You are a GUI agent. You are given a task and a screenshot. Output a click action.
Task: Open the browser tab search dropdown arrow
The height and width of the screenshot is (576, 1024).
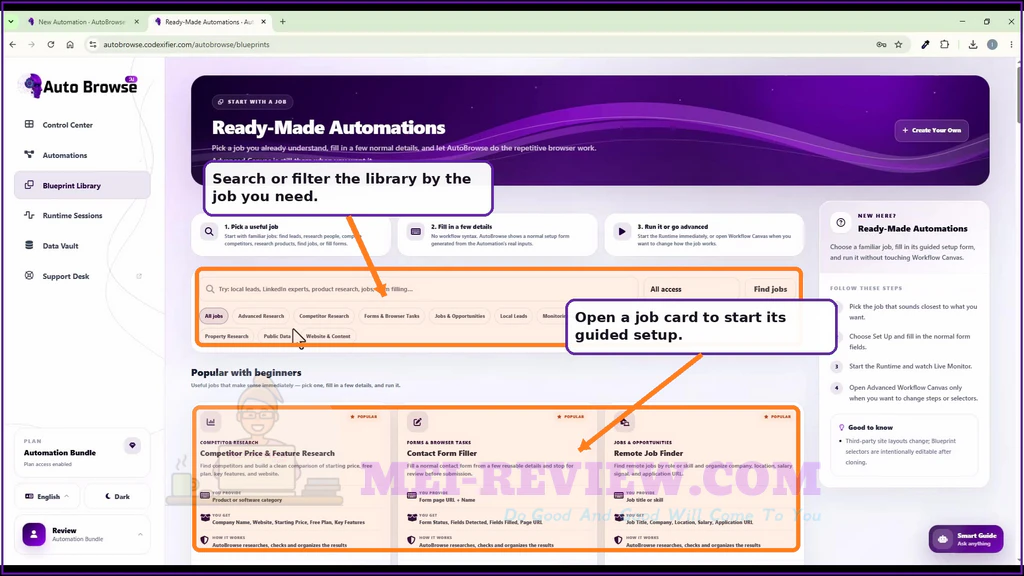click(11, 22)
